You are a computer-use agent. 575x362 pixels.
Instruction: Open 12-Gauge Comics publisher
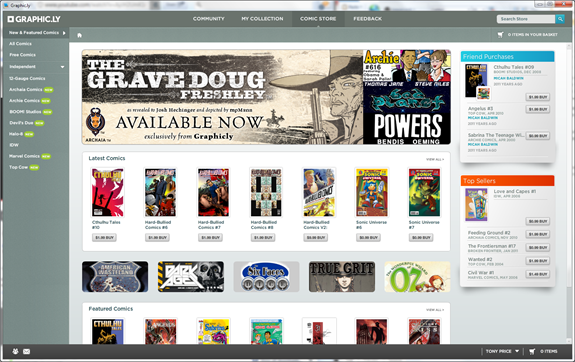27,78
